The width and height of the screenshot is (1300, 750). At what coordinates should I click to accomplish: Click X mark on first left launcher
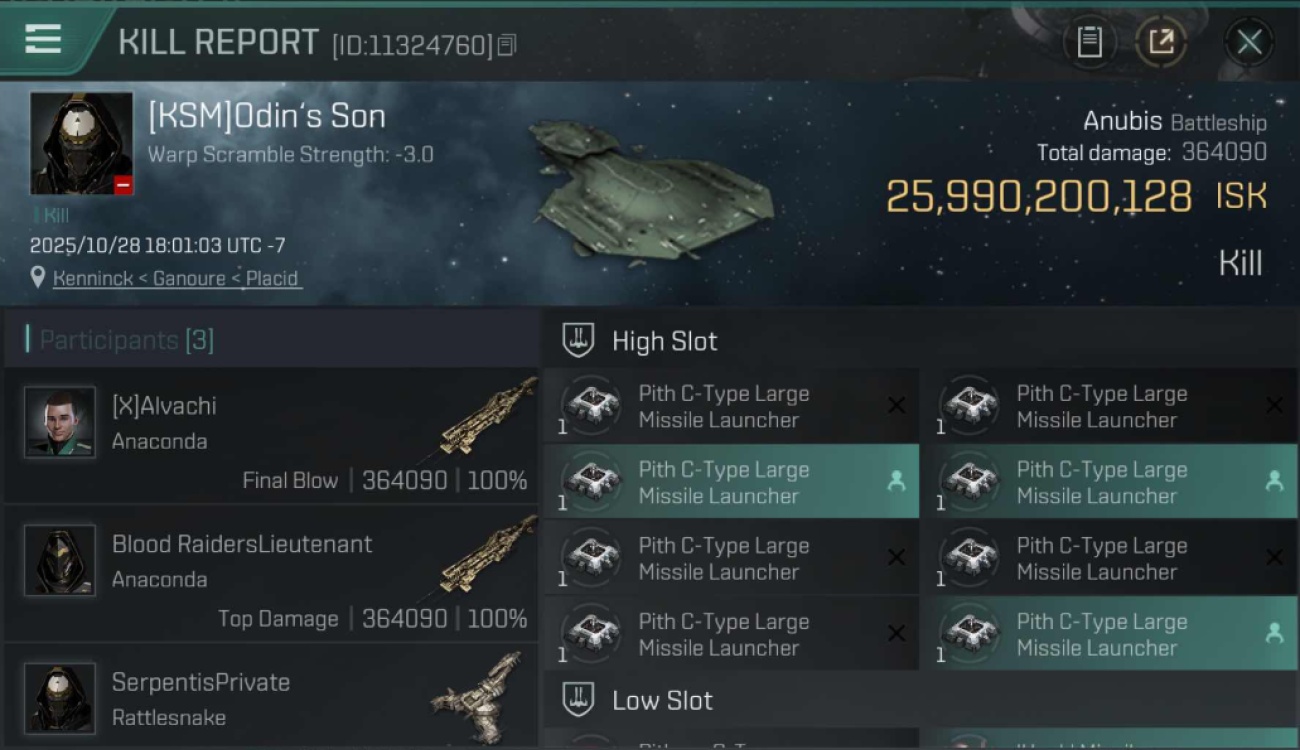(896, 406)
